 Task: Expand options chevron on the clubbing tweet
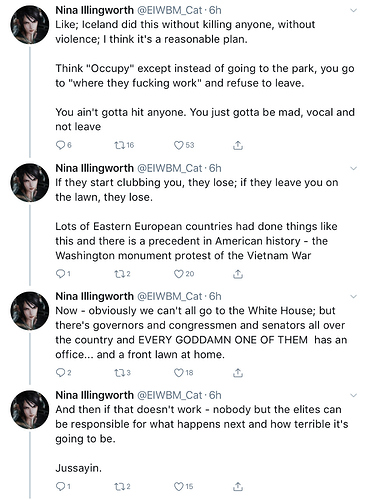(353, 168)
